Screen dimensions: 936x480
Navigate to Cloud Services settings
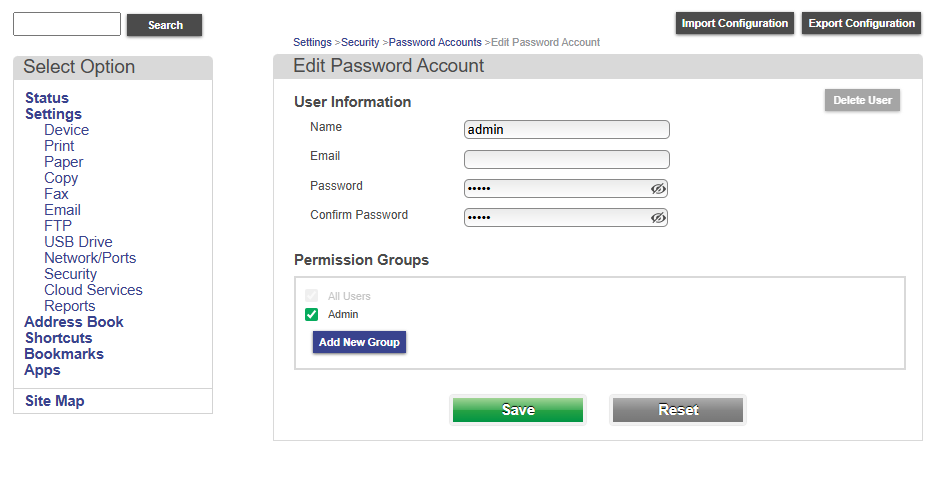pos(93,290)
